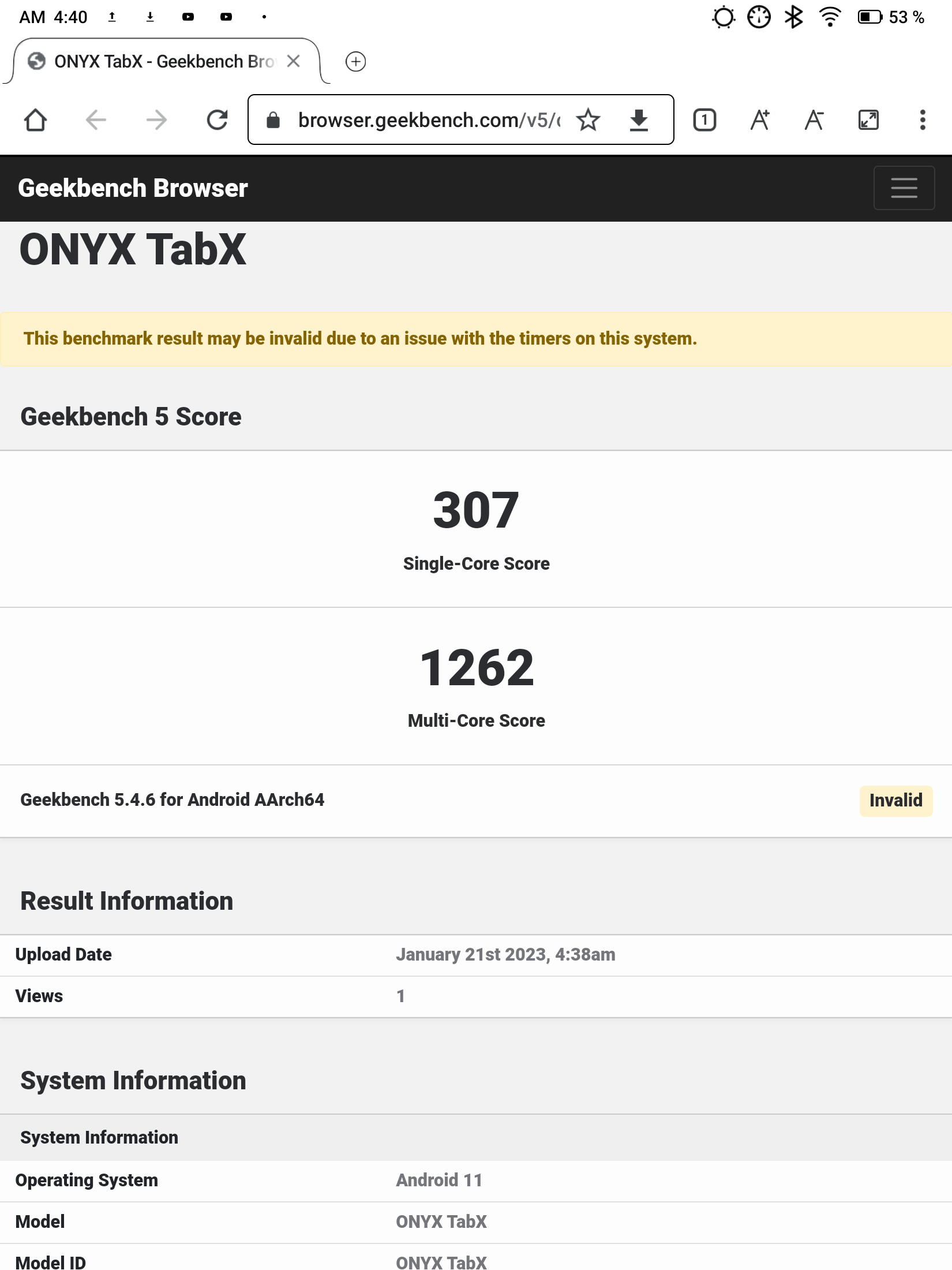
Task: Decrease page font size
Action: click(x=814, y=120)
